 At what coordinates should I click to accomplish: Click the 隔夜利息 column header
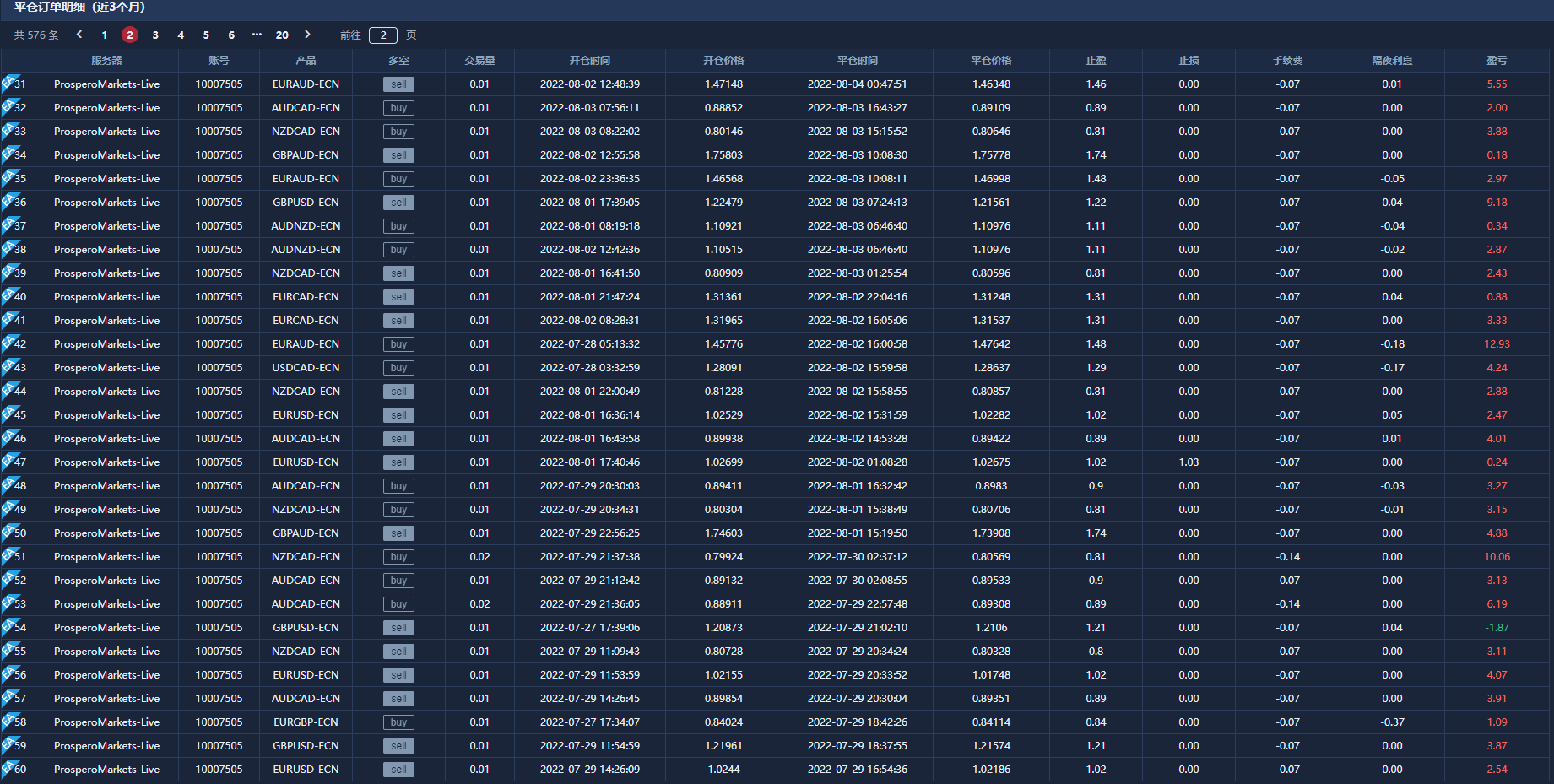[1392, 61]
